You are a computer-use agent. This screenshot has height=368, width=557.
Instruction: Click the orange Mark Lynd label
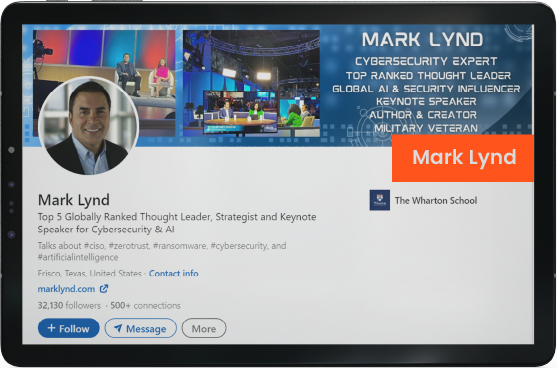coord(463,158)
